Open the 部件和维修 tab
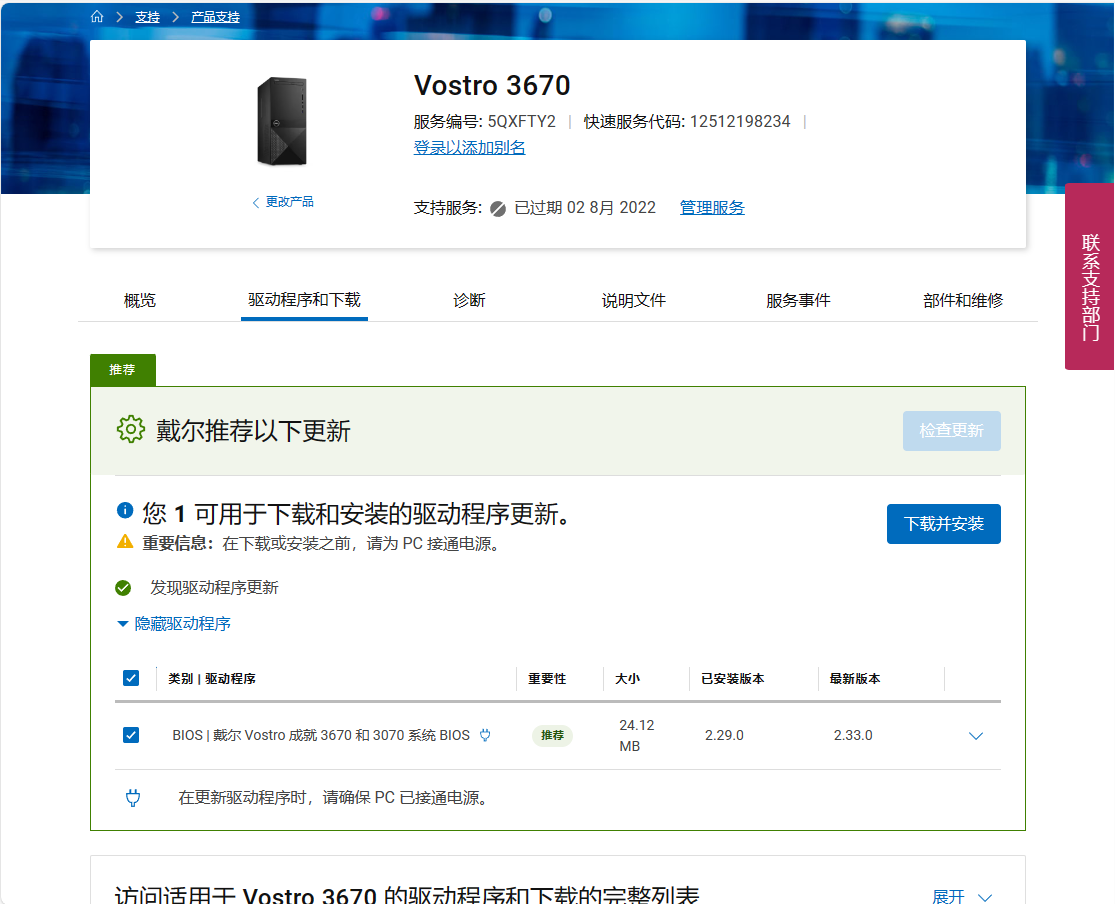This screenshot has height=904, width=1115. pos(964,300)
